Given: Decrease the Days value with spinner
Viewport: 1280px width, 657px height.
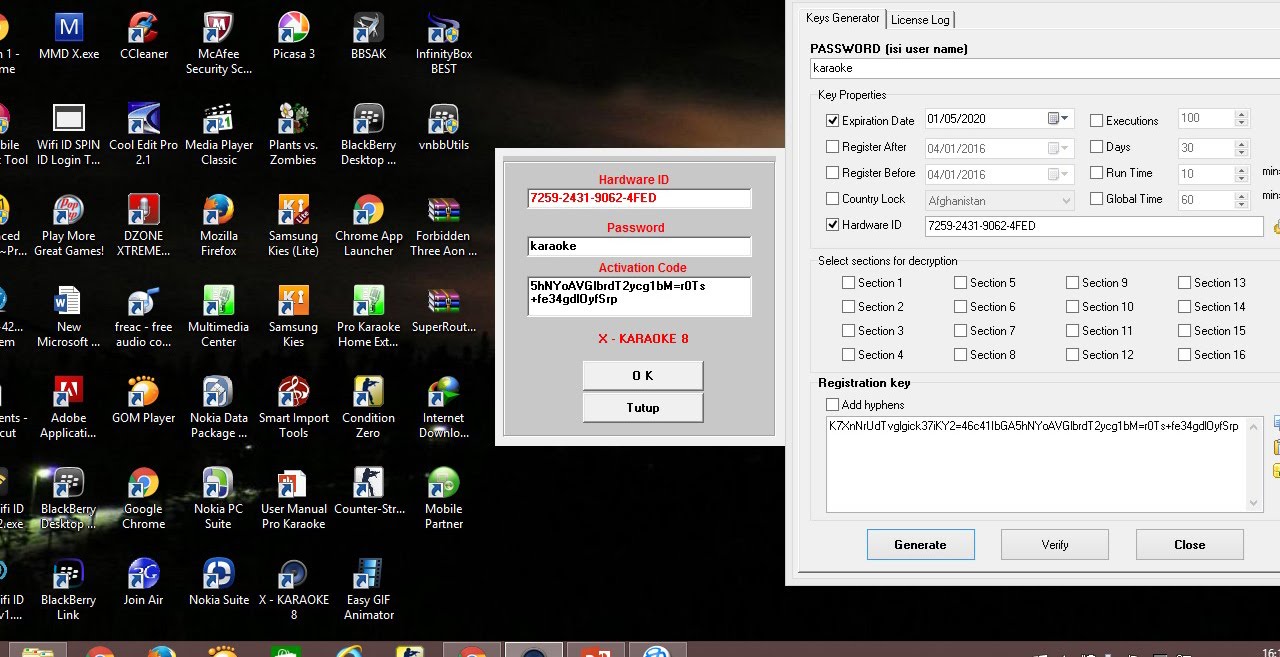Looking at the screenshot, I should click(x=1242, y=152).
